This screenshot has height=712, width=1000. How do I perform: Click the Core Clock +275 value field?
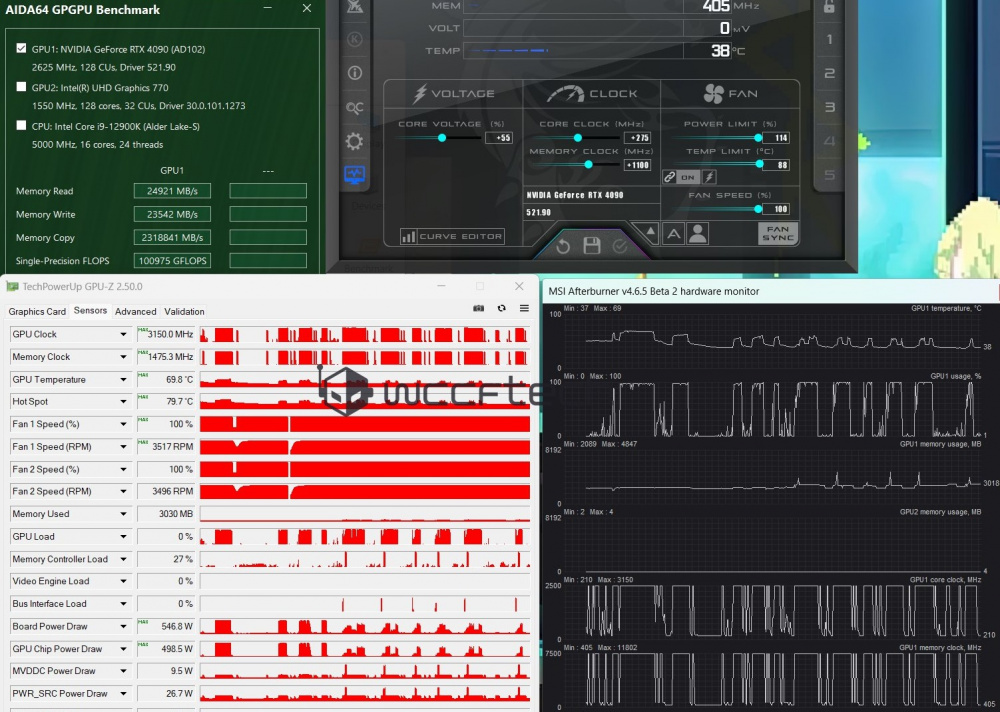tap(637, 138)
